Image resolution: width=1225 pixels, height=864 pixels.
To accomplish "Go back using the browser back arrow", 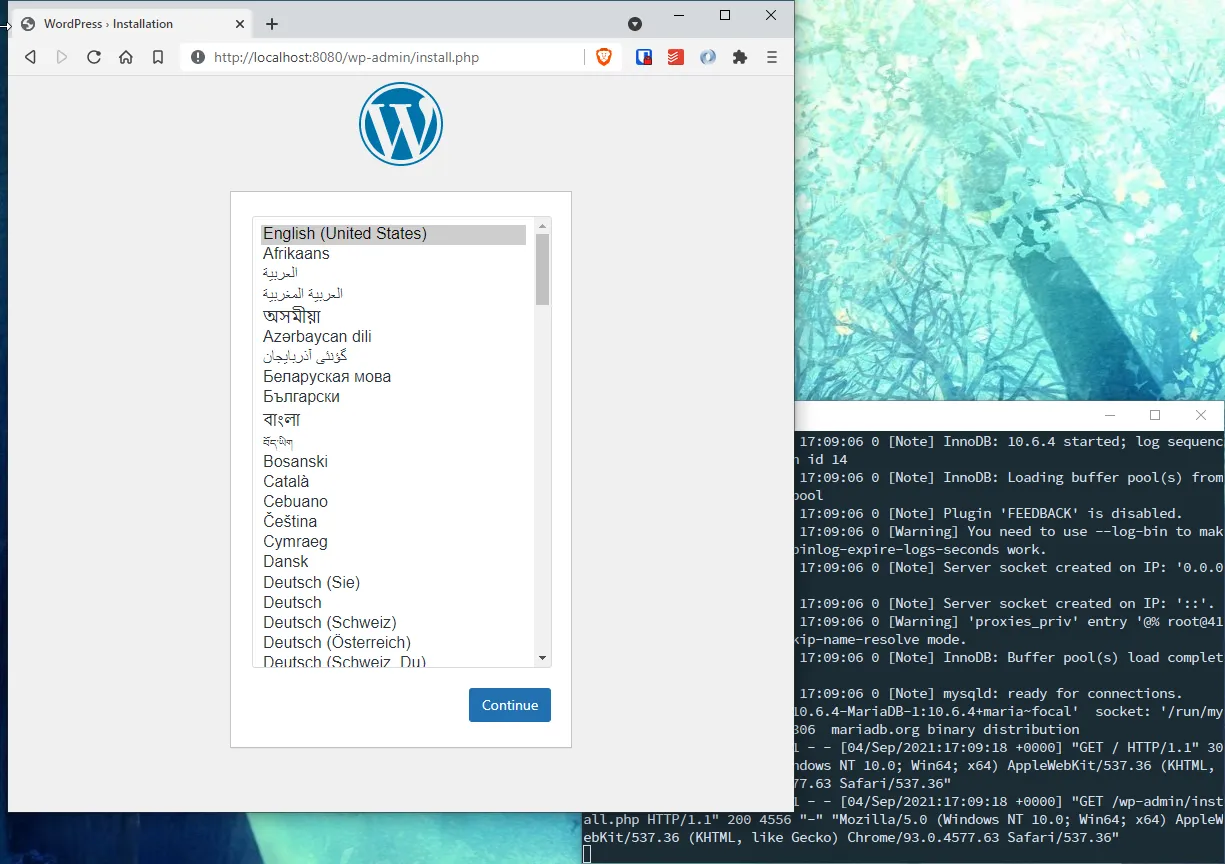I will click(30, 57).
